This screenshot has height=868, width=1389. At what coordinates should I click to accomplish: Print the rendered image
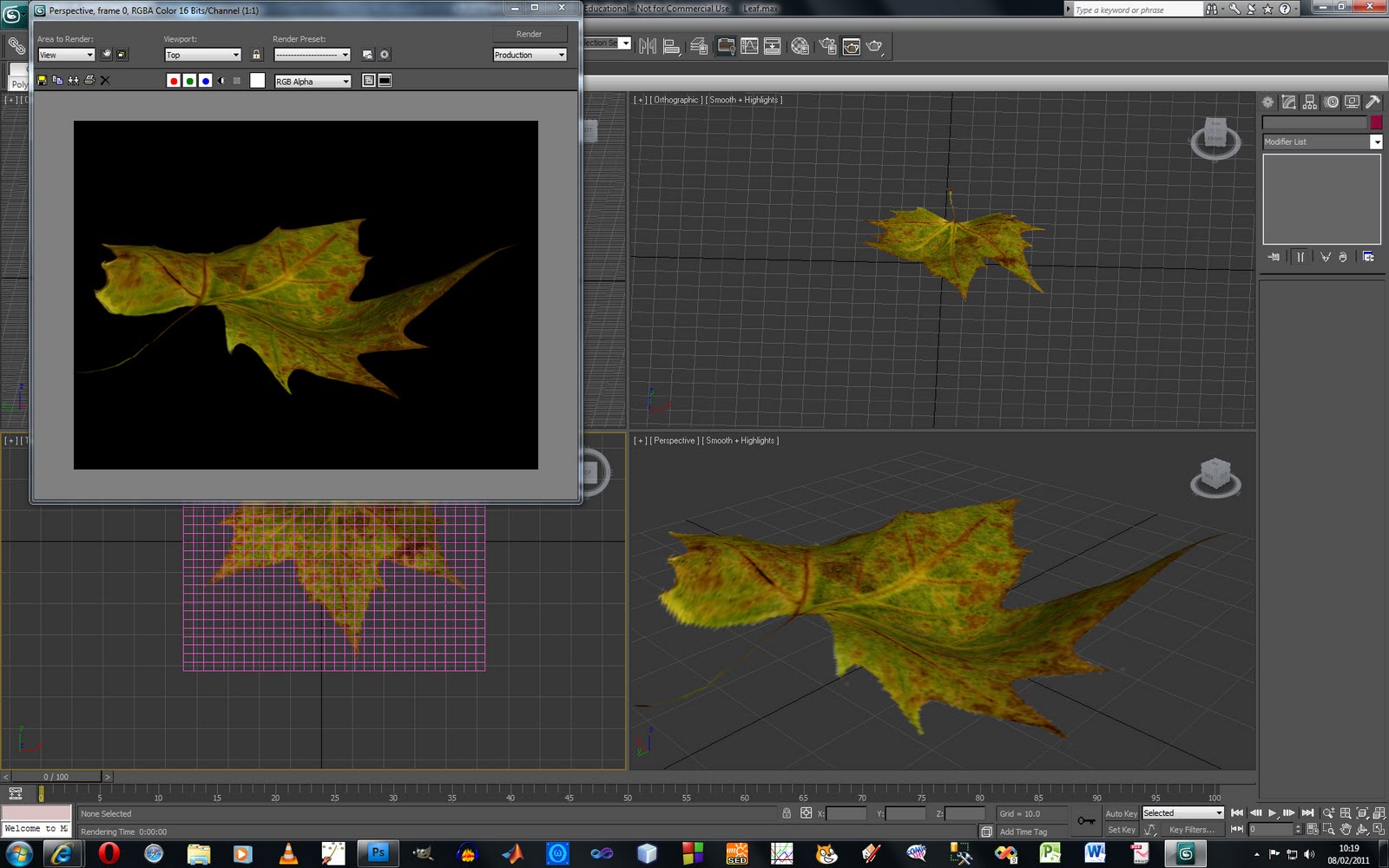tap(89, 80)
